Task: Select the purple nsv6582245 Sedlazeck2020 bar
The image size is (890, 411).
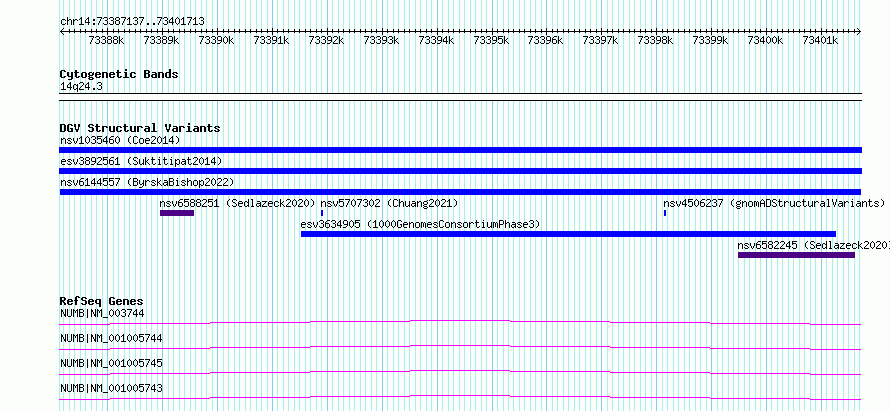Action: (796, 255)
